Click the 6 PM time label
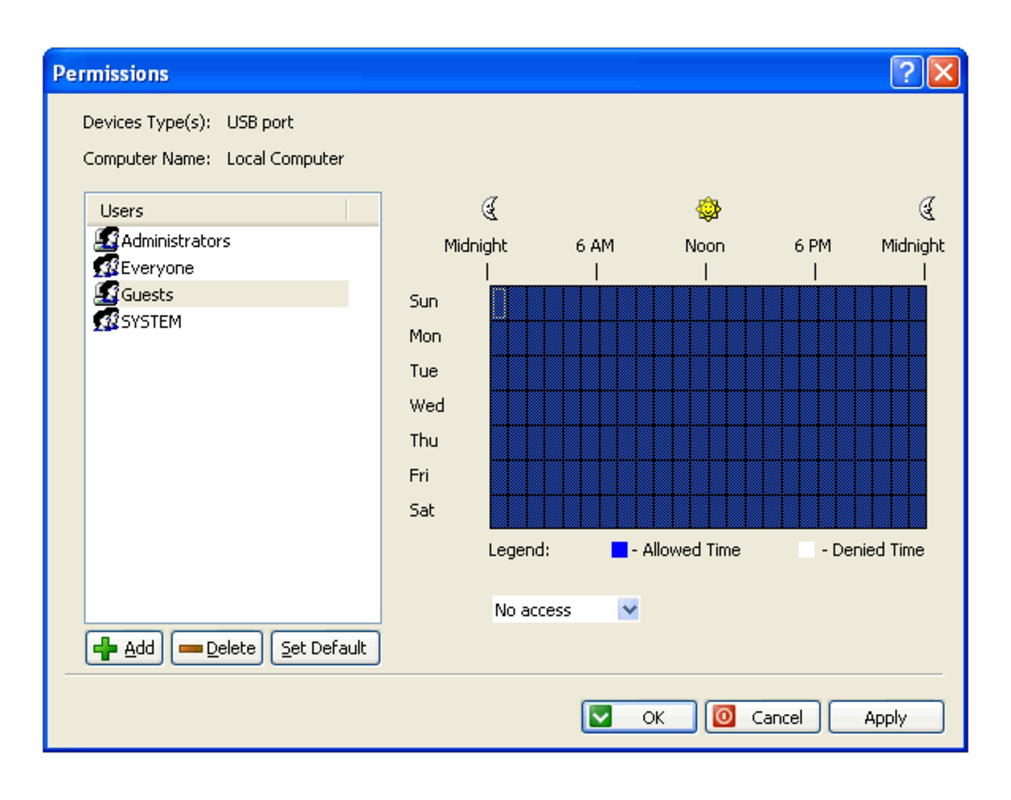 point(812,246)
